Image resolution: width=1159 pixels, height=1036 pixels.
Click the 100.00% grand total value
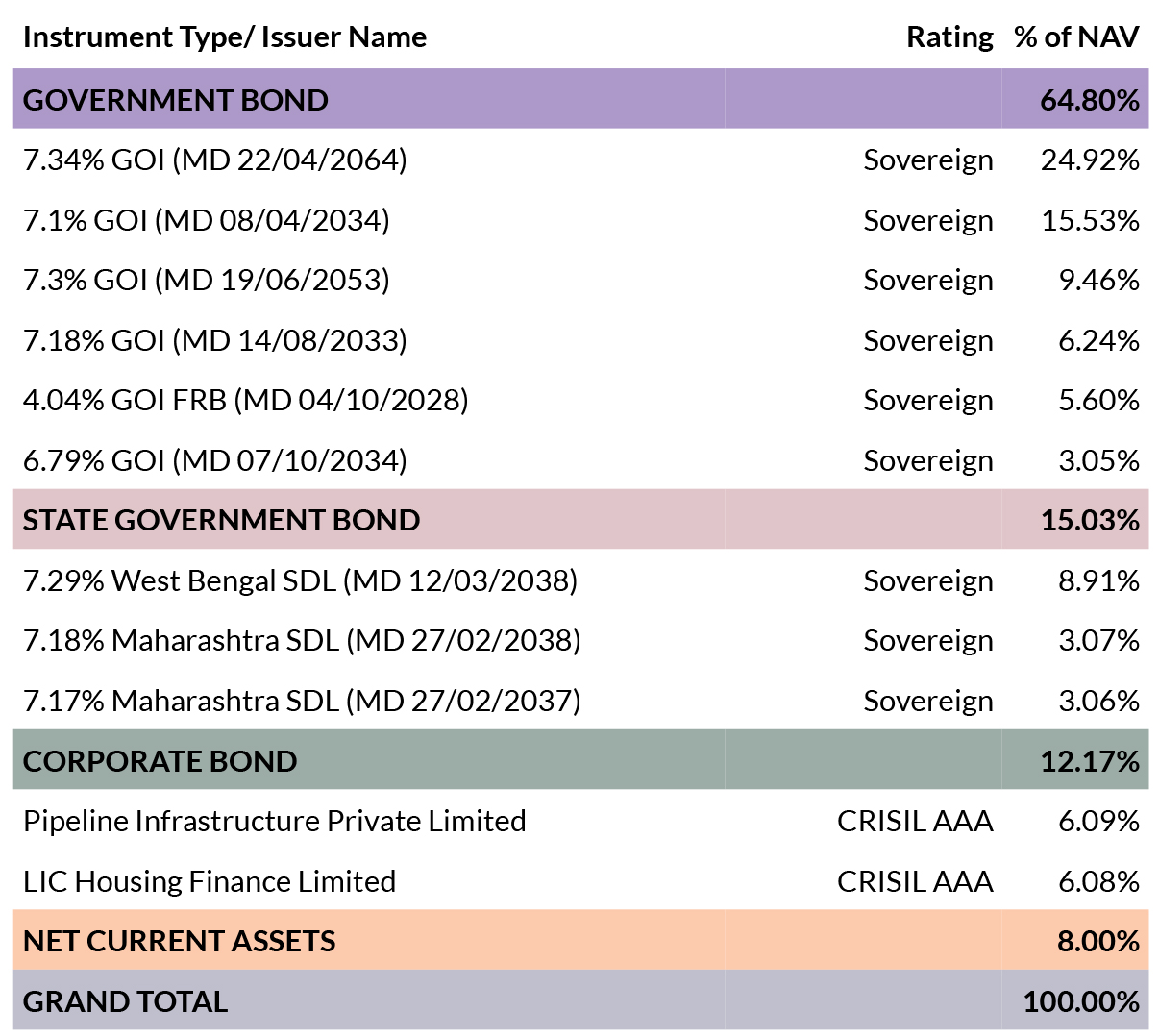click(x=1081, y=1001)
